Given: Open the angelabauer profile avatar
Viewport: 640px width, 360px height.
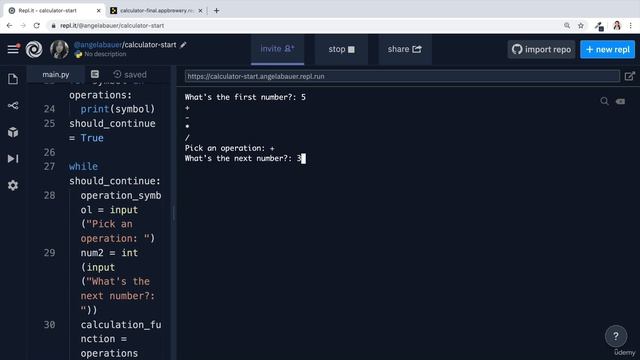Looking at the screenshot, I should point(59,49).
